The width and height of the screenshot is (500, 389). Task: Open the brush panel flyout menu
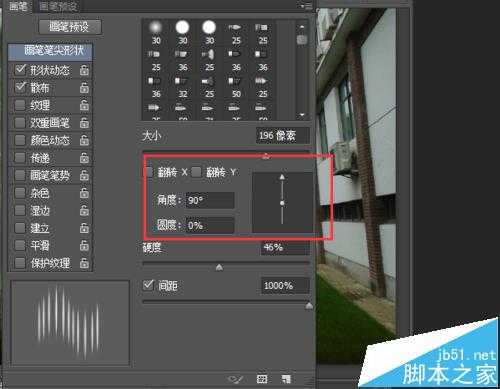click(305, 6)
